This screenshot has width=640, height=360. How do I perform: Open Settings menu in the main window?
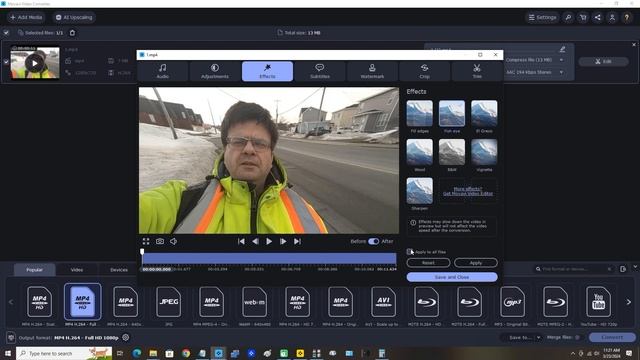pos(542,18)
